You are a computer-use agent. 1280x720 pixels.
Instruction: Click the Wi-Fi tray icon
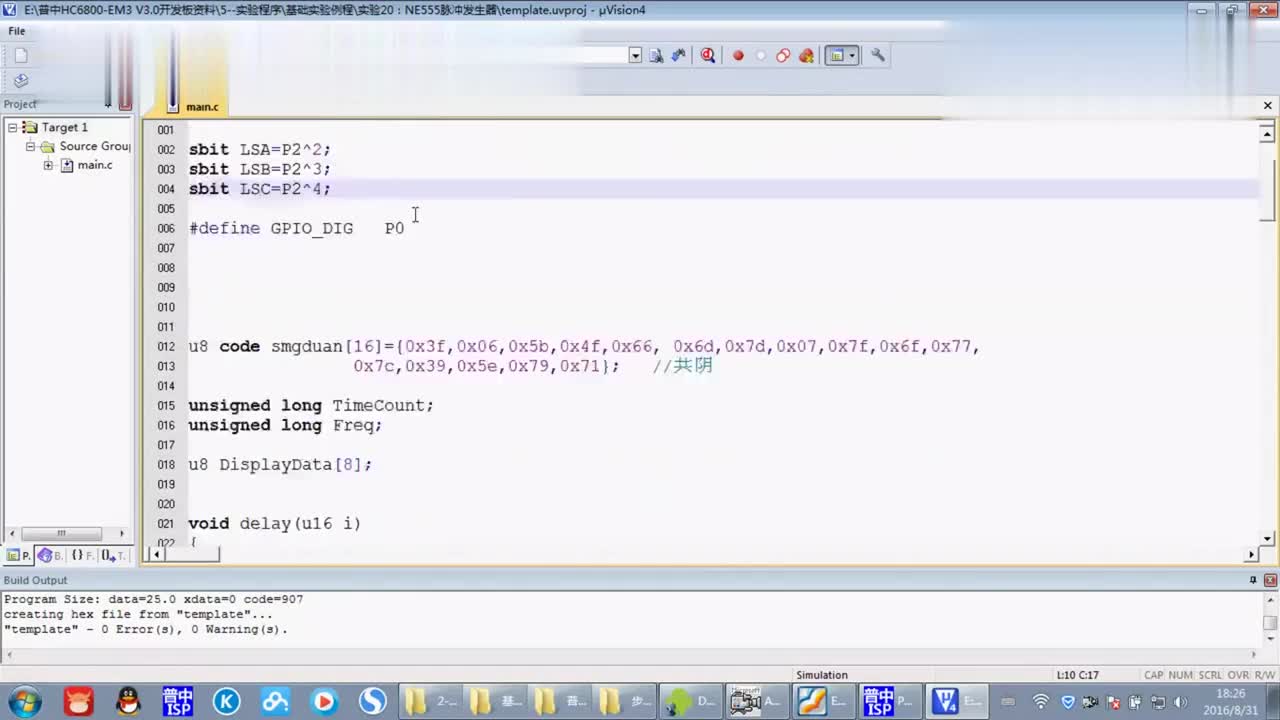[1041, 702]
